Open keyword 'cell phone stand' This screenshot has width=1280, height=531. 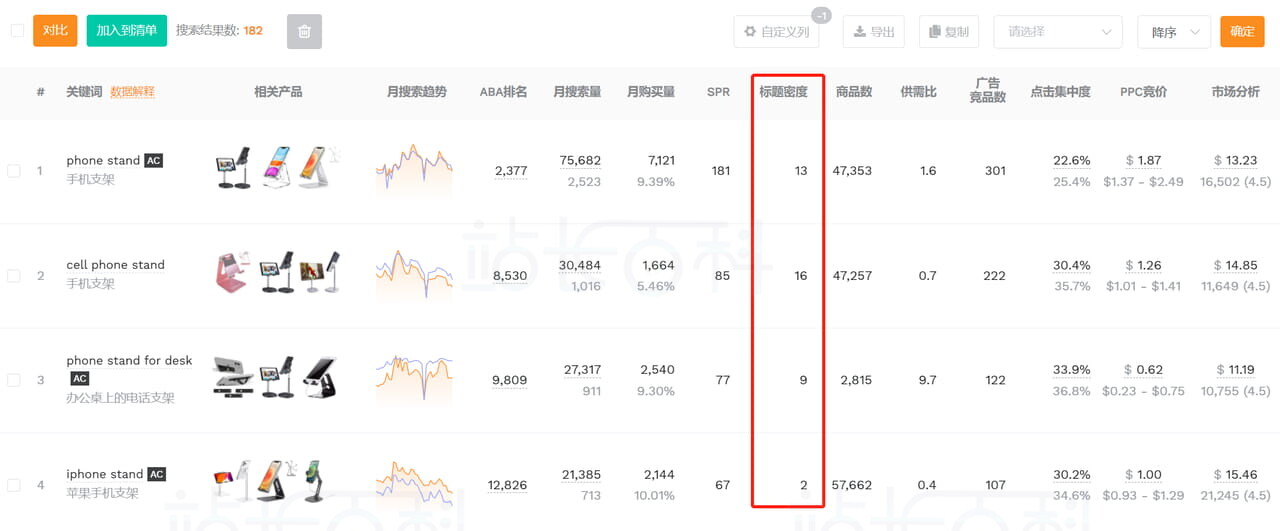point(115,265)
